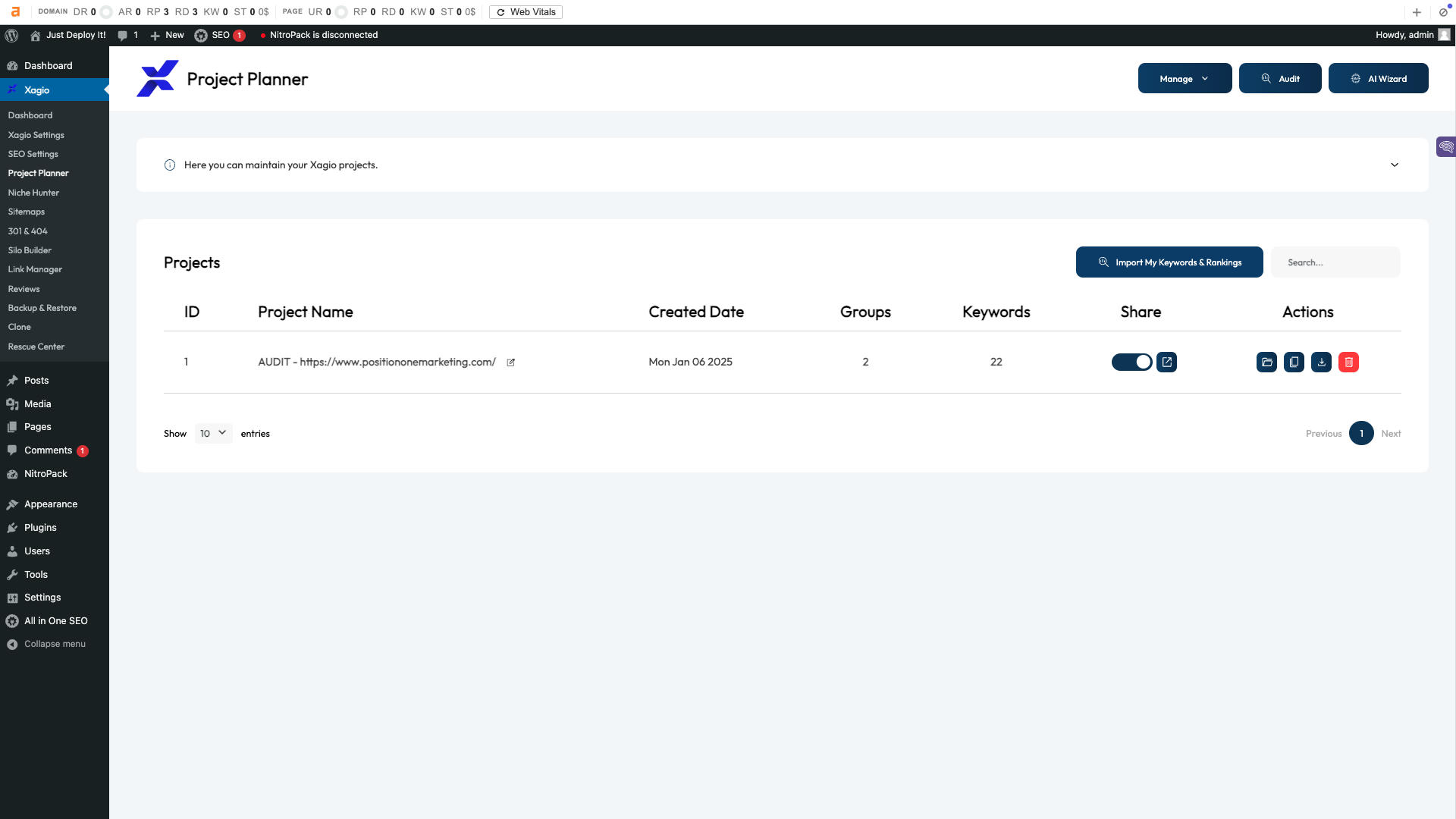Open the Manage dropdown button
Viewport: 1456px width, 819px height.
tap(1185, 78)
